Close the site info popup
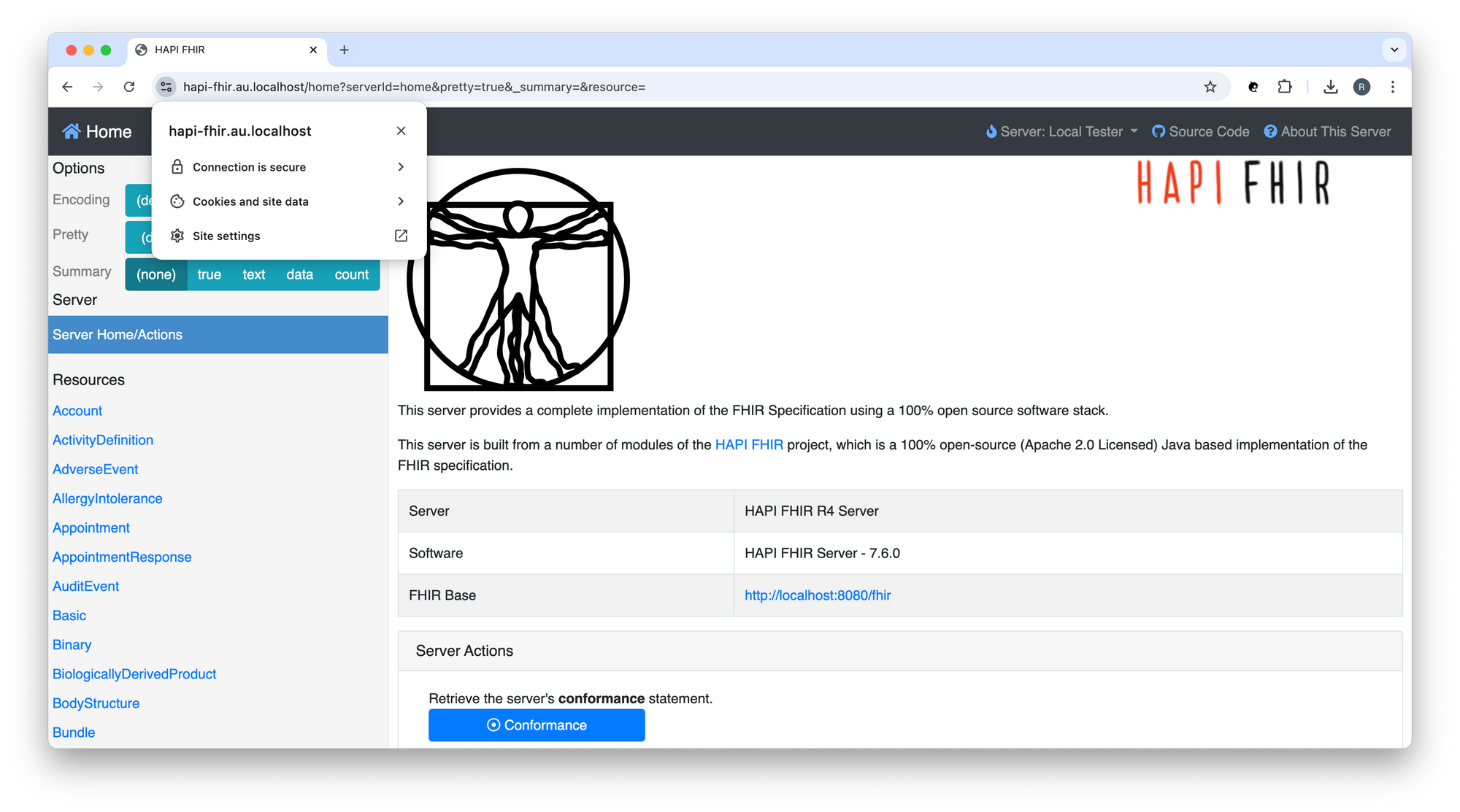This screenshot has width=1460, height=812. point(401,131)
